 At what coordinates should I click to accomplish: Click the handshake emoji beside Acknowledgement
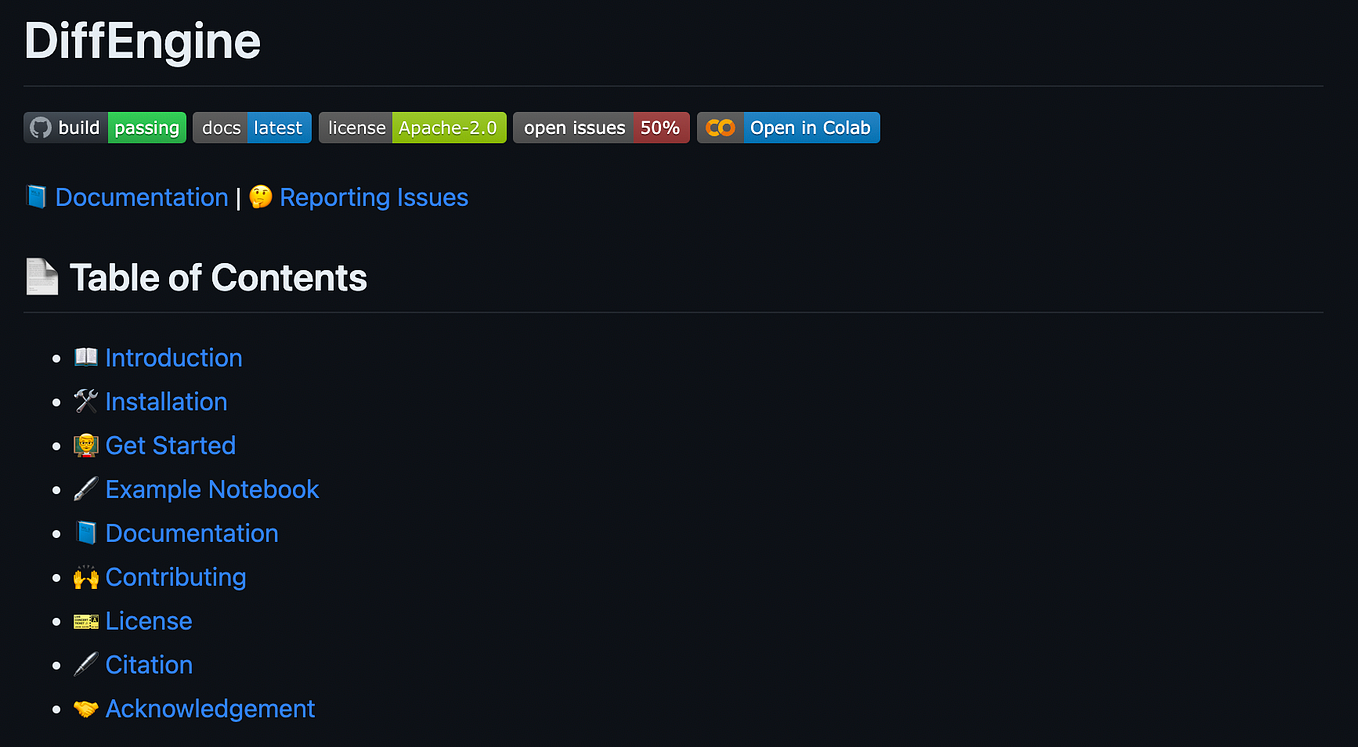click(x=85, y=708)
